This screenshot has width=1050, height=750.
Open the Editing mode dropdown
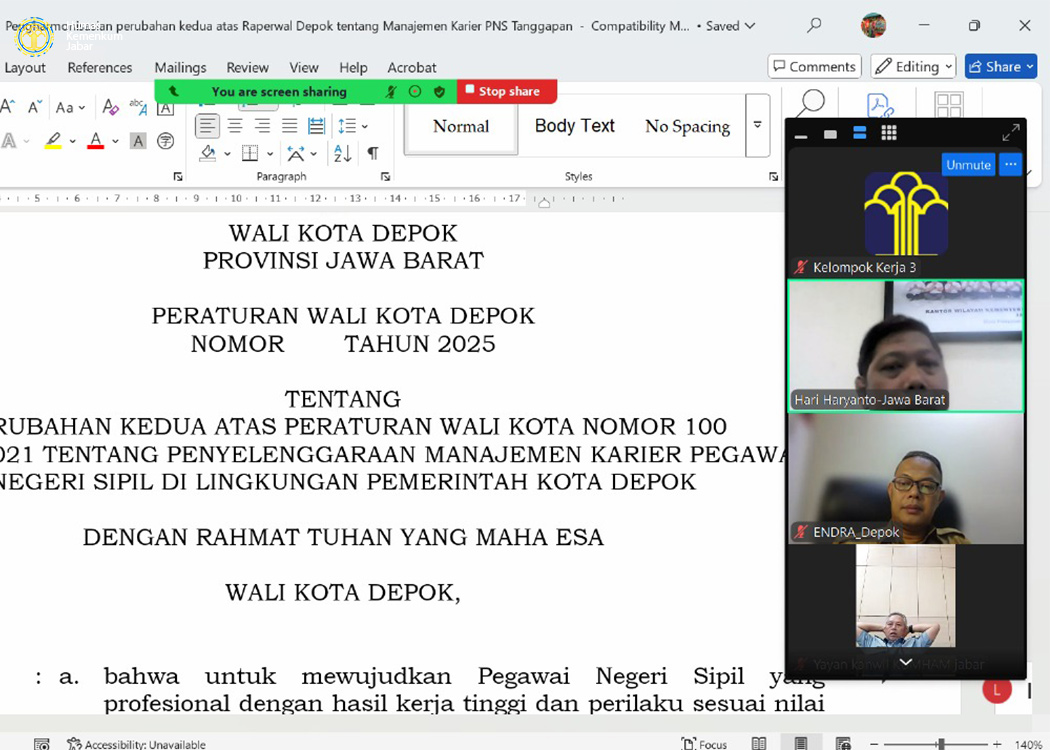tap(913, 66)
